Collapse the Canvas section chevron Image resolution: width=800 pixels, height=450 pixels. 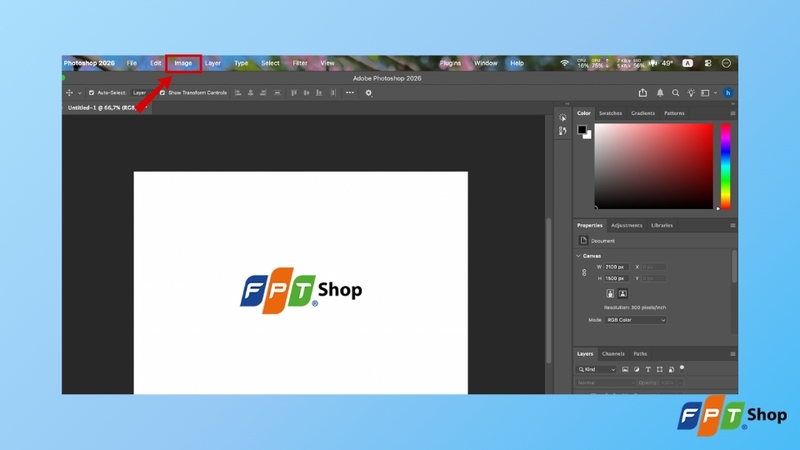point(579,256)
